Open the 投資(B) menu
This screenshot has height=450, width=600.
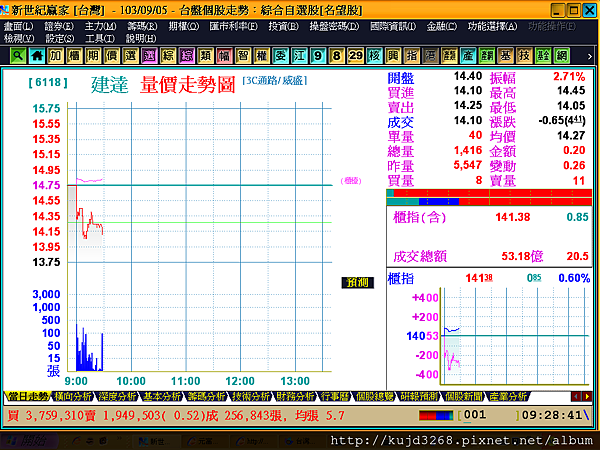pos(284,26)
